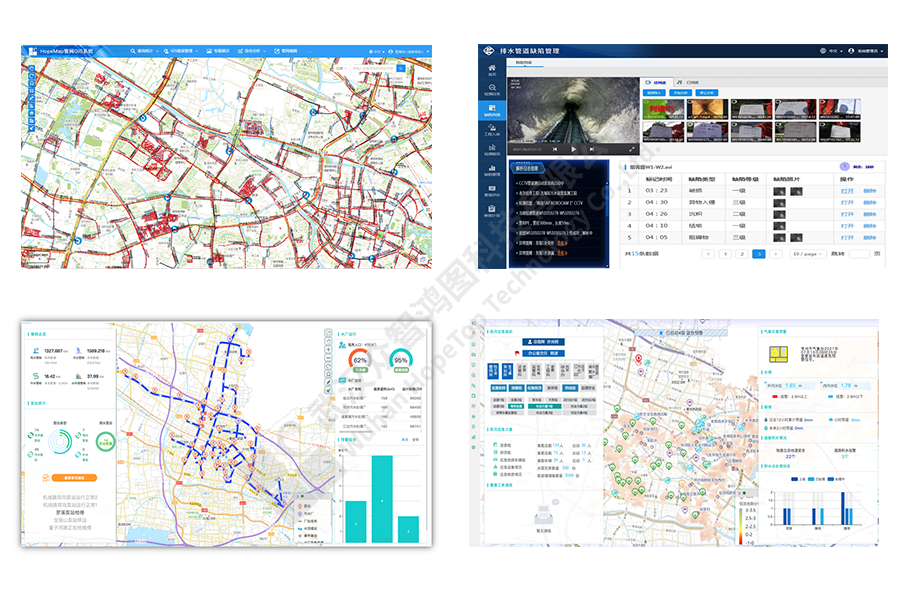Click the HopeMap map search input field
The image size is (900, 600).
coord(373,68)
